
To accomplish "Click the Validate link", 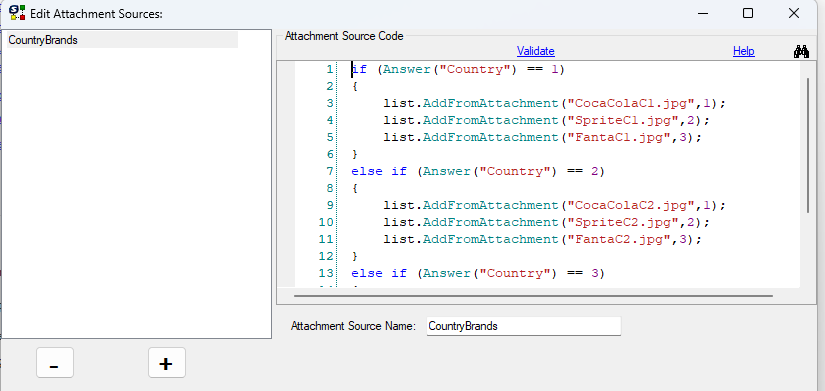I will click(x=536, y=51).
